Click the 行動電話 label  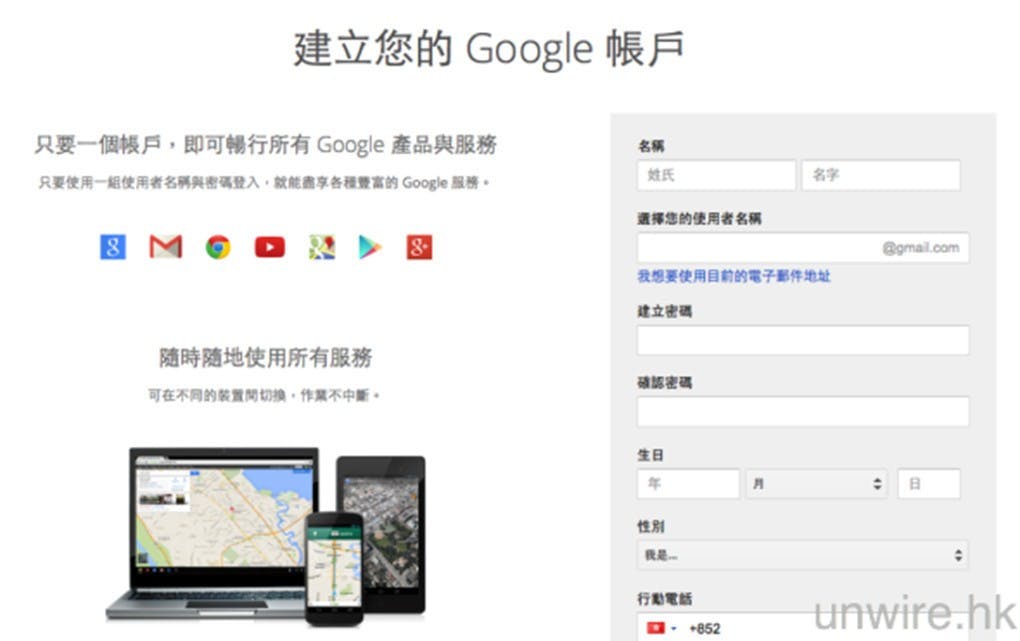point(664,599)
